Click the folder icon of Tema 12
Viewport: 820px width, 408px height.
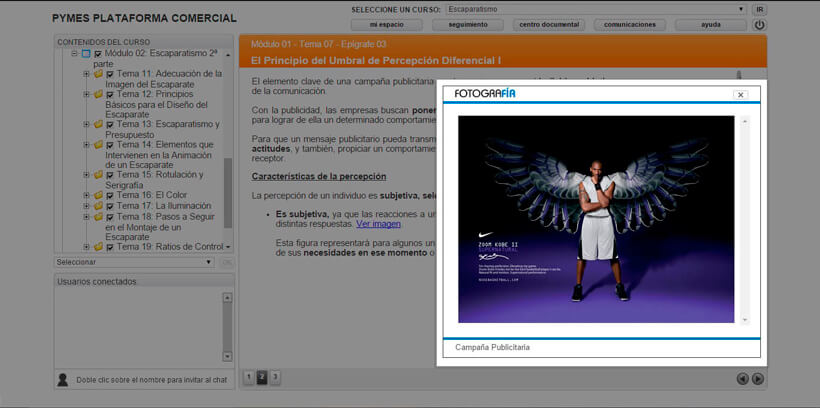click(98, 94)
